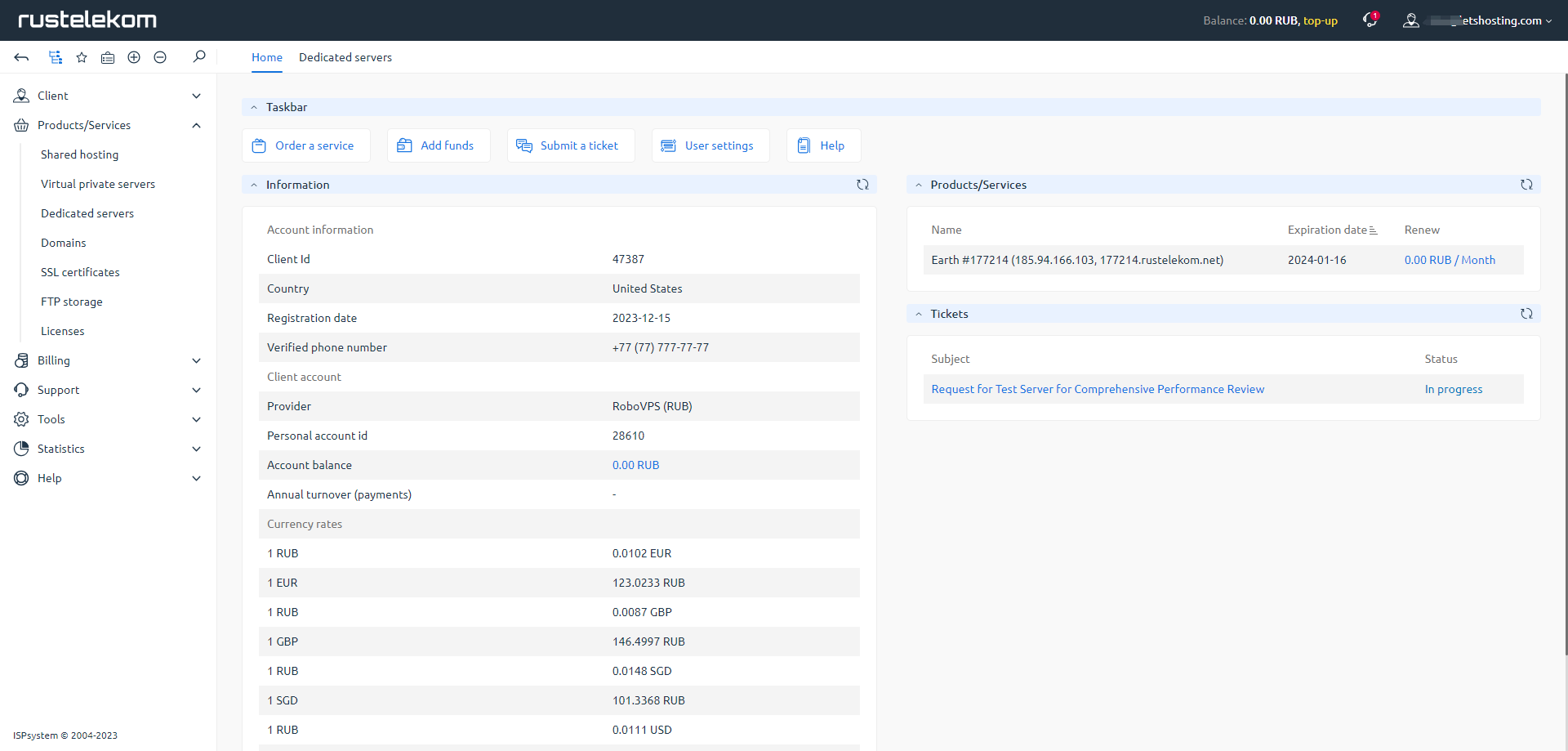
Task: Collapse the Taskbar panel
Action: pyautogui.click(x=254, y=107)
